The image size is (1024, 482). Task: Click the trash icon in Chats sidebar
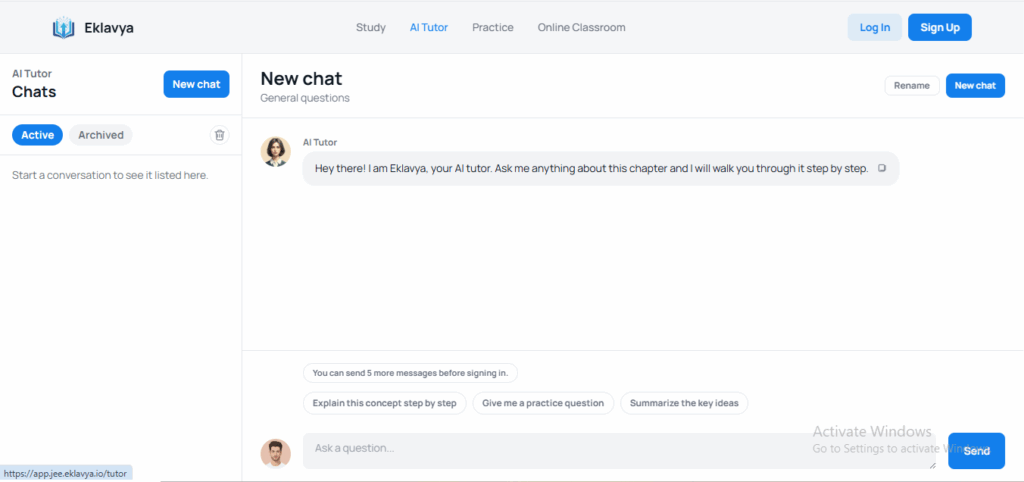point(220,135)
